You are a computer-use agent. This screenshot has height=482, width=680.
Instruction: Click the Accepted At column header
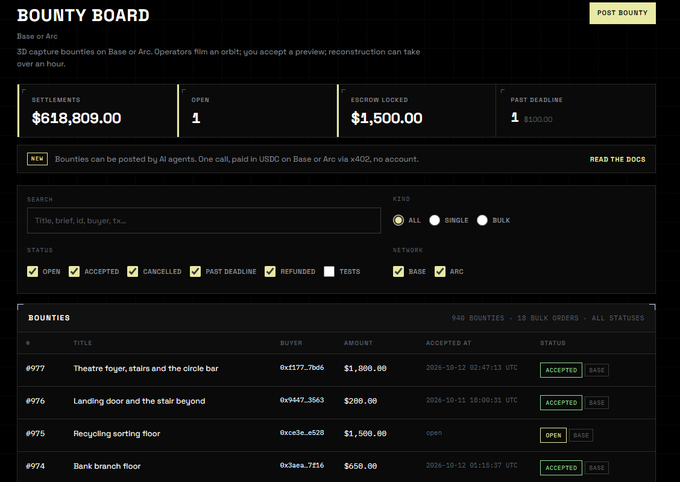(x=448, y=343)
